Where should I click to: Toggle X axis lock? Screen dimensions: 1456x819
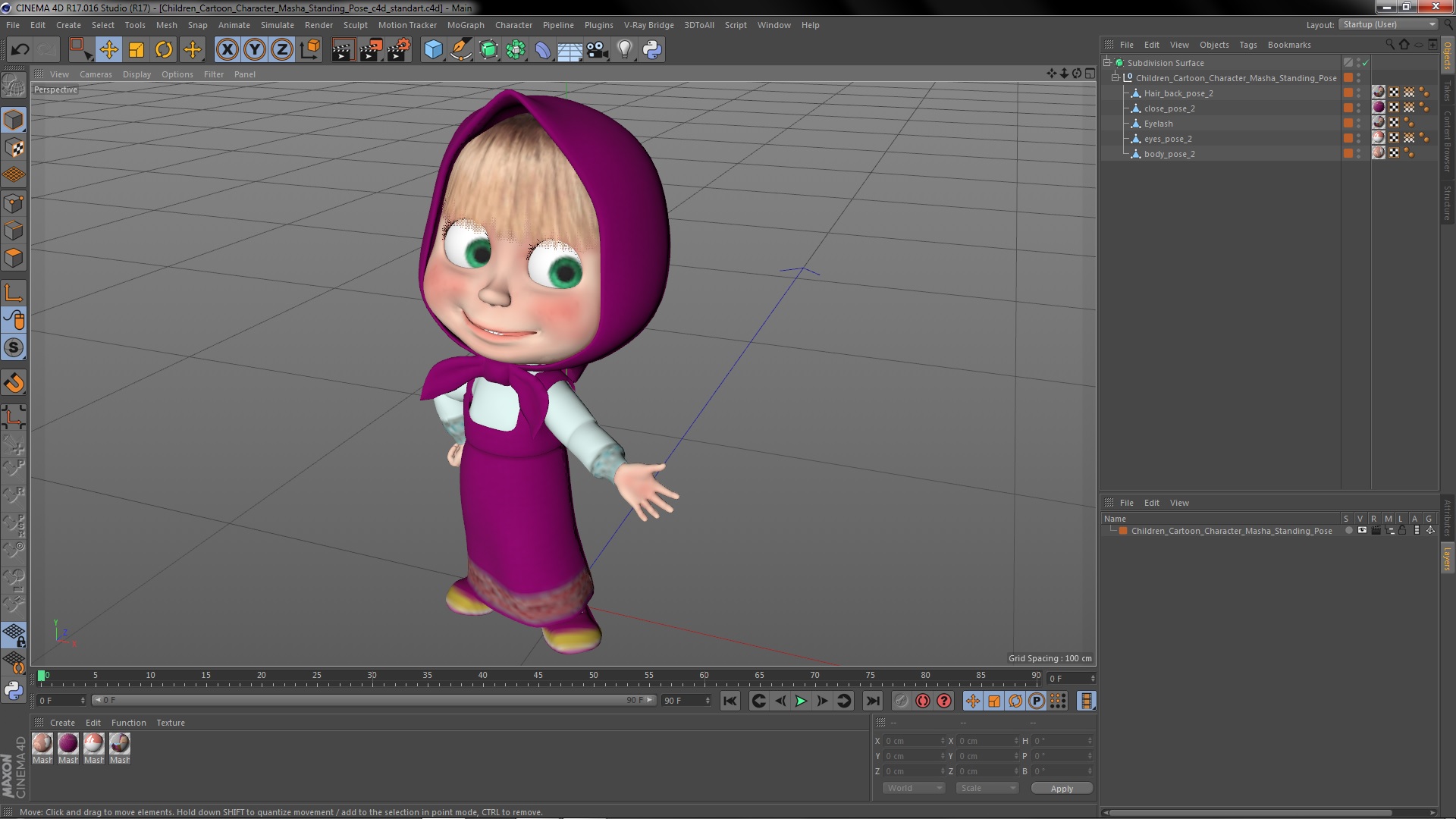click(x=227, y=50)
